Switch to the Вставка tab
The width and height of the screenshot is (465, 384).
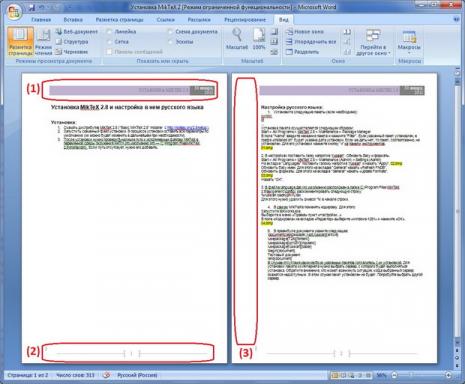(x=73, y=20)
